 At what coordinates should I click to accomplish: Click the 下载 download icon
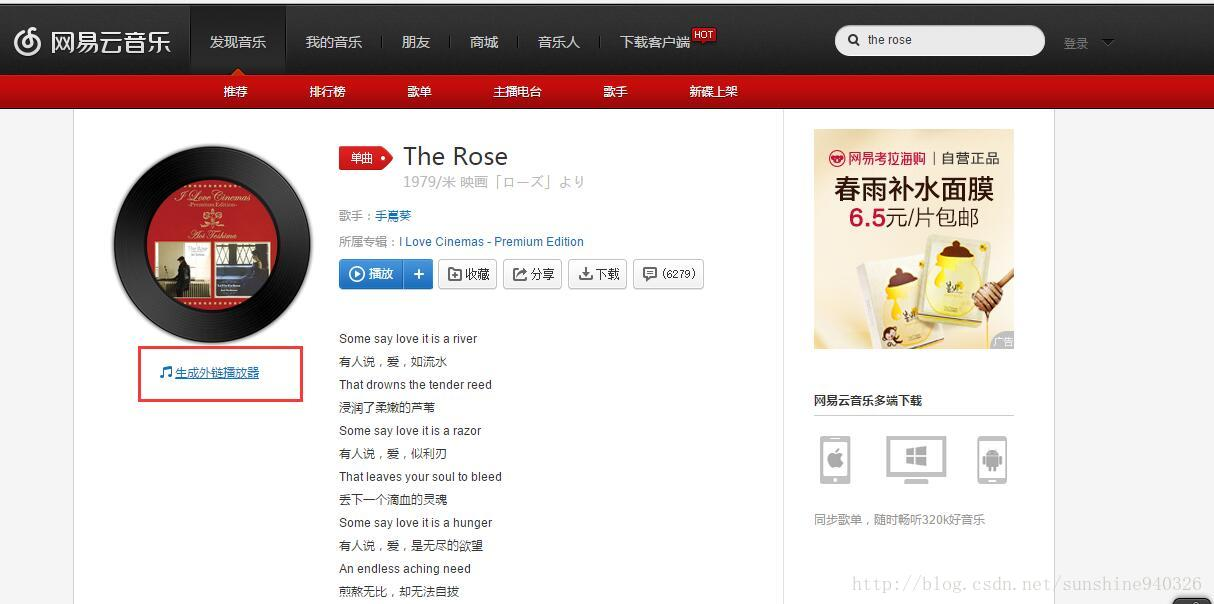coord(597,273)
